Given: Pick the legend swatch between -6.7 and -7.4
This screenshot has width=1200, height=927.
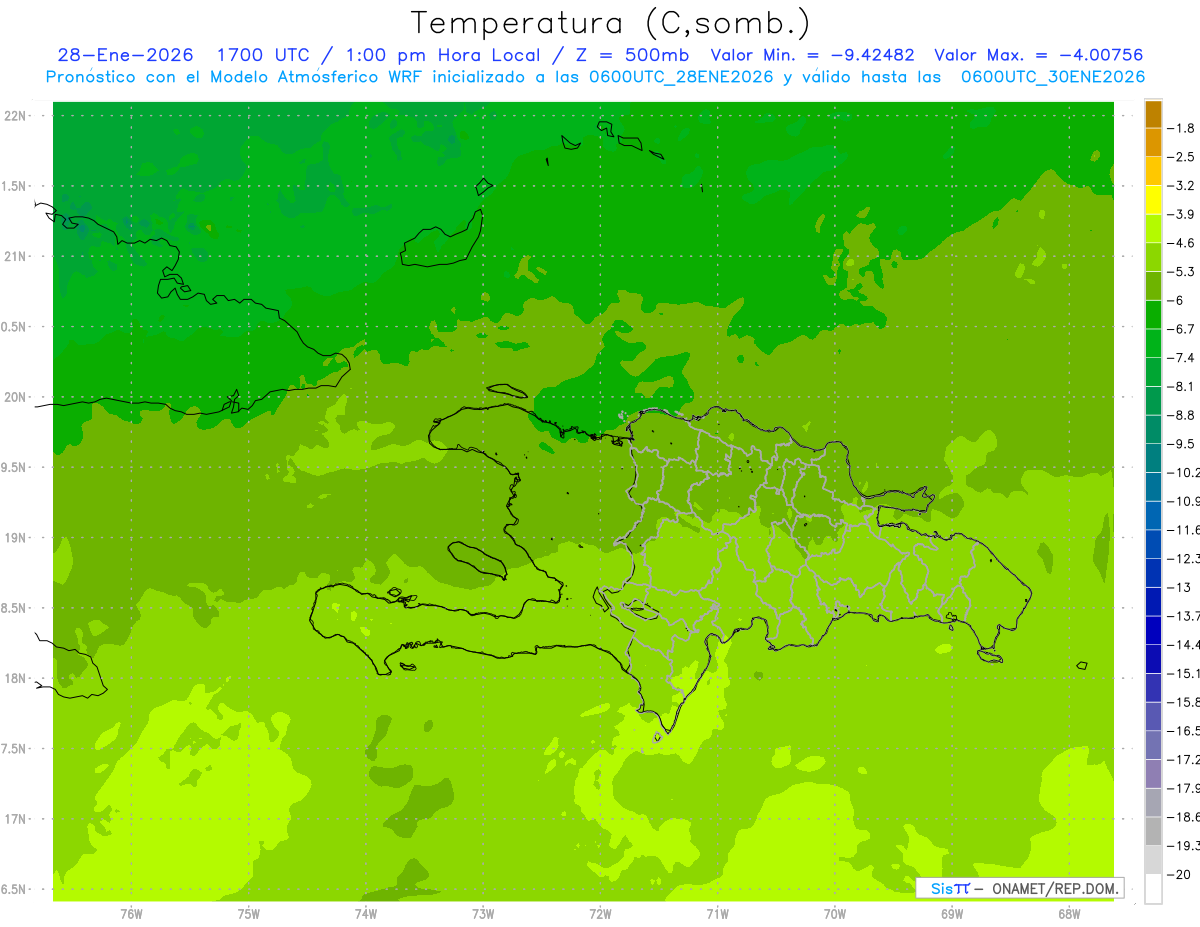Looking at the screenshot, I should point(1153,344).
